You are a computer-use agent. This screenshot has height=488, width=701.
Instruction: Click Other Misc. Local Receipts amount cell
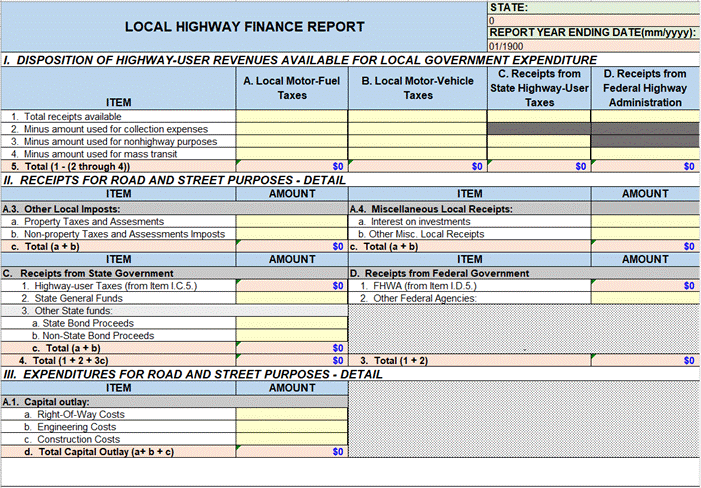(646, 234)
